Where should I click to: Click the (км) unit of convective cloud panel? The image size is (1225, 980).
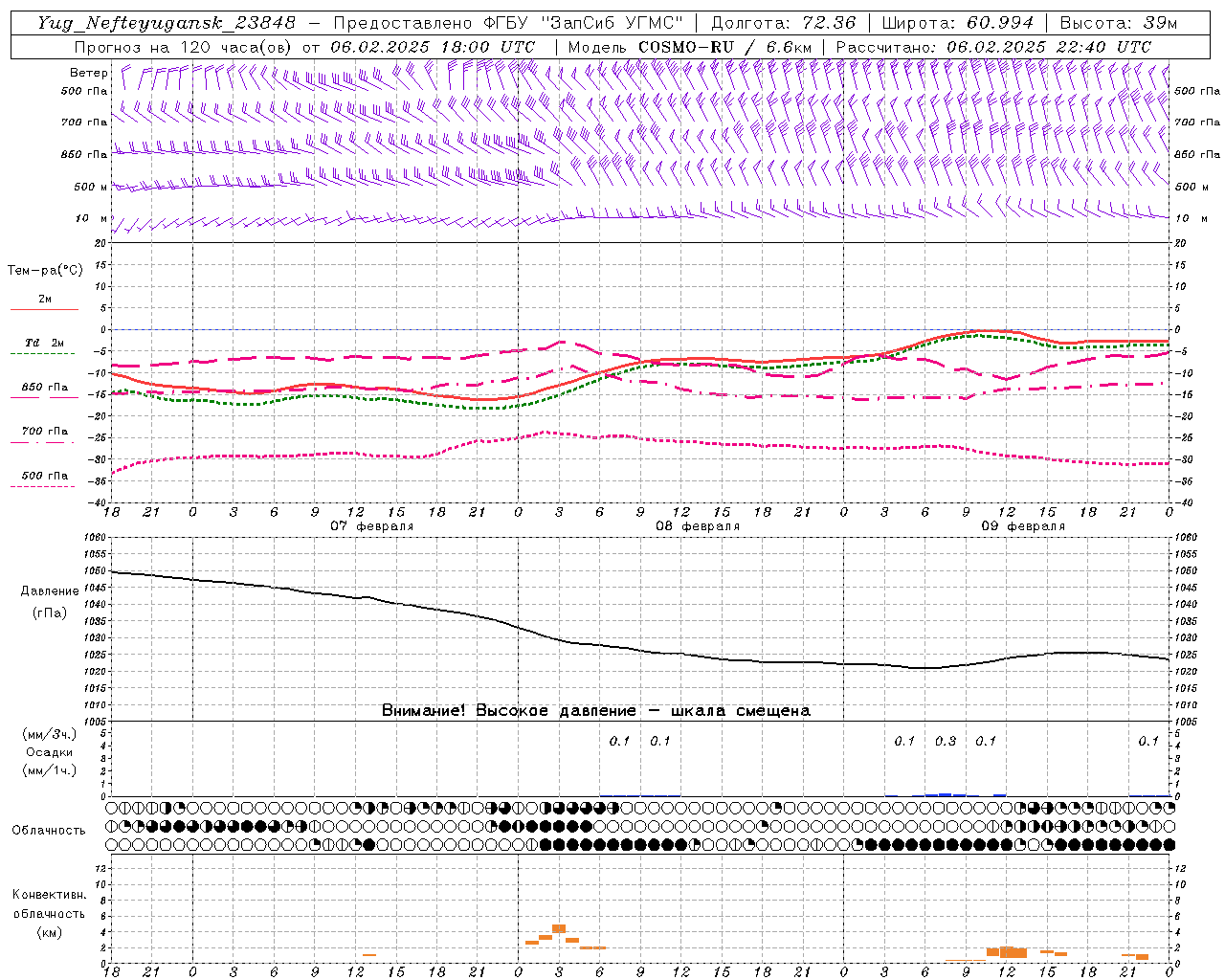[50, 932]
